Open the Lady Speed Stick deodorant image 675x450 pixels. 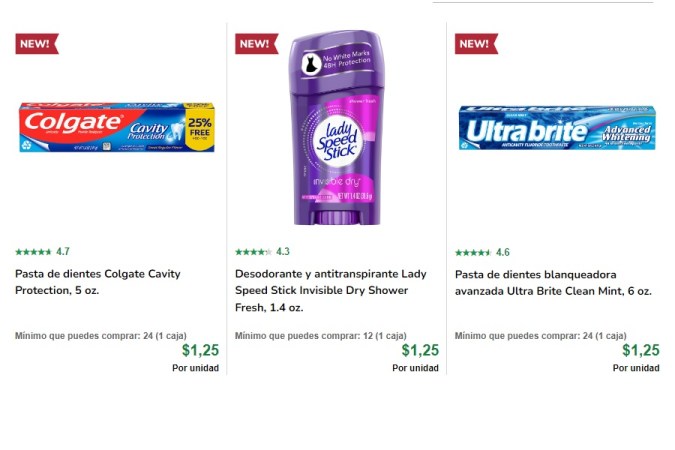coord(335,127)
